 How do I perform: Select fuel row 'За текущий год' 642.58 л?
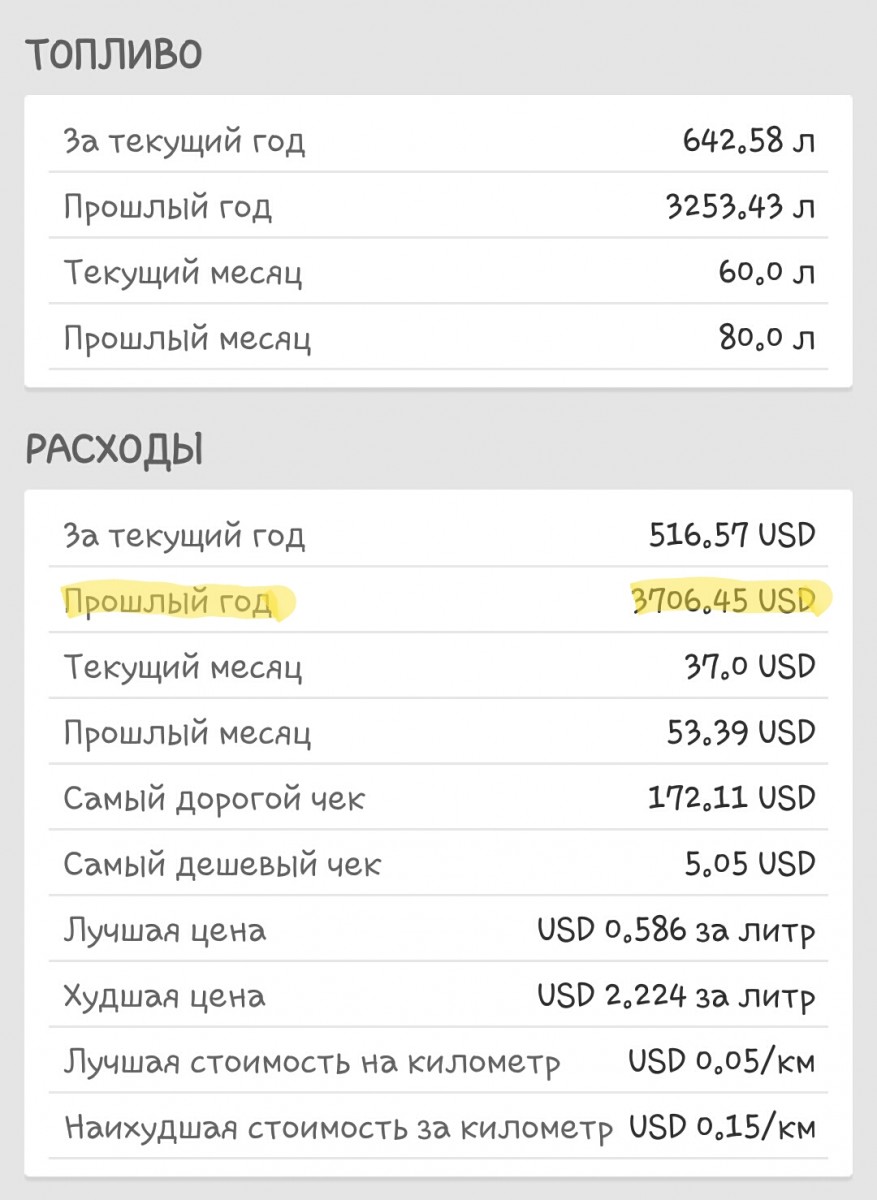[x=438, y=140]
